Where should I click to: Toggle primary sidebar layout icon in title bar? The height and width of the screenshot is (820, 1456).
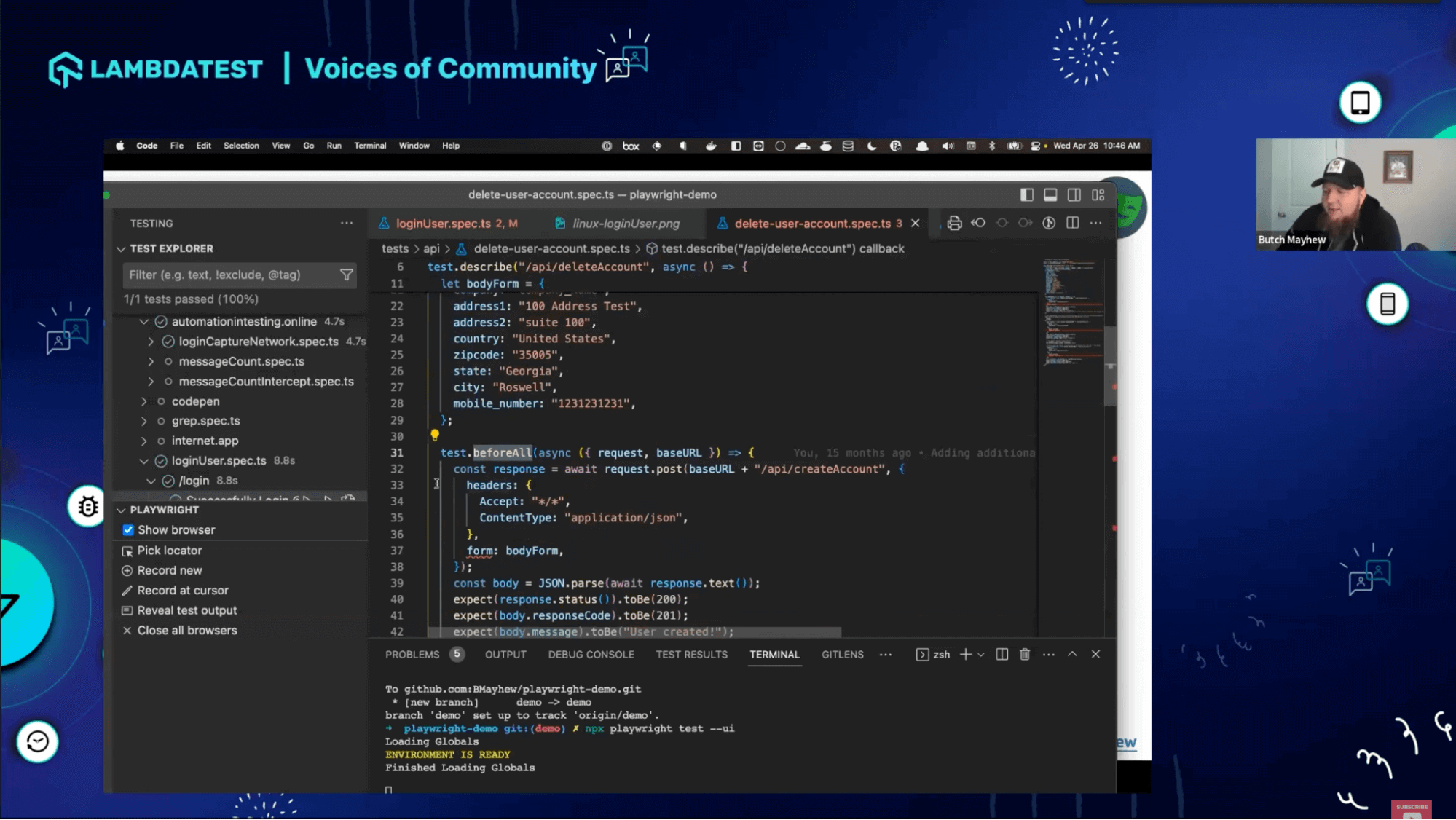pos(1027,194)
